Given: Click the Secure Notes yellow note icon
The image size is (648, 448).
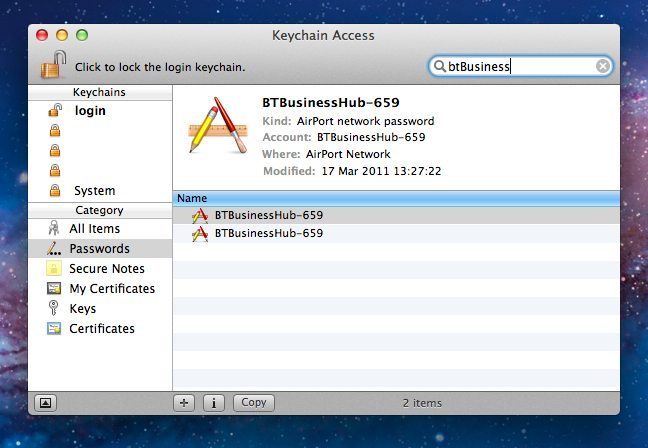Looking at the screenshot, I should click(x=54, y=268).
